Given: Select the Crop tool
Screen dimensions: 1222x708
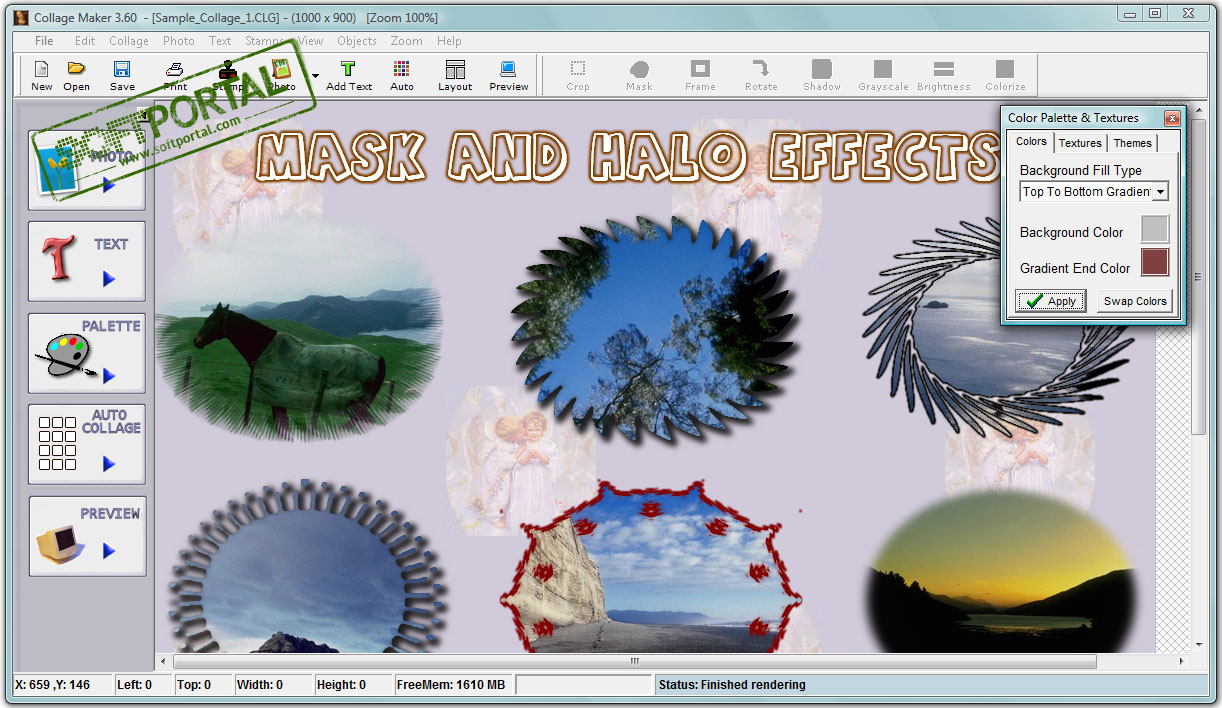Looking at the screenshot, I should [x=578, y=75].
